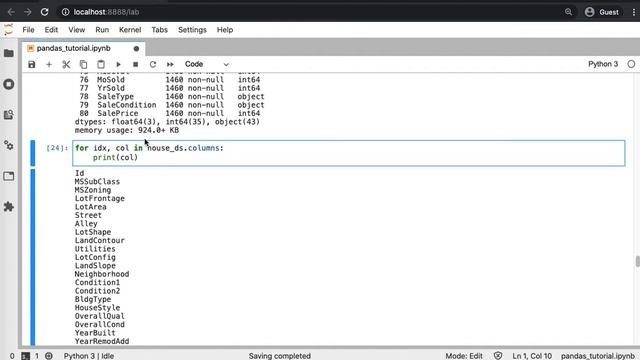Click the Python 3 kernel name
640x360 pixels.
point(603,64)
